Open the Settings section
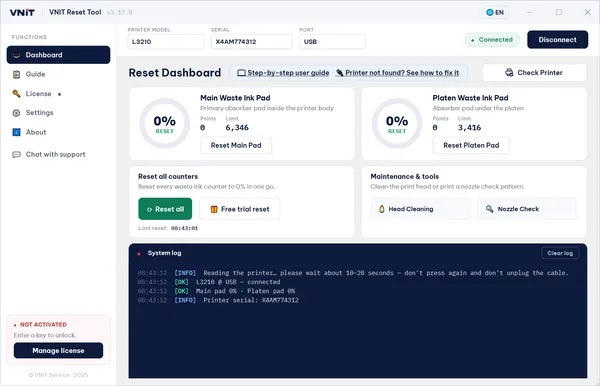600x386 pixels. (x=58, y=113)
